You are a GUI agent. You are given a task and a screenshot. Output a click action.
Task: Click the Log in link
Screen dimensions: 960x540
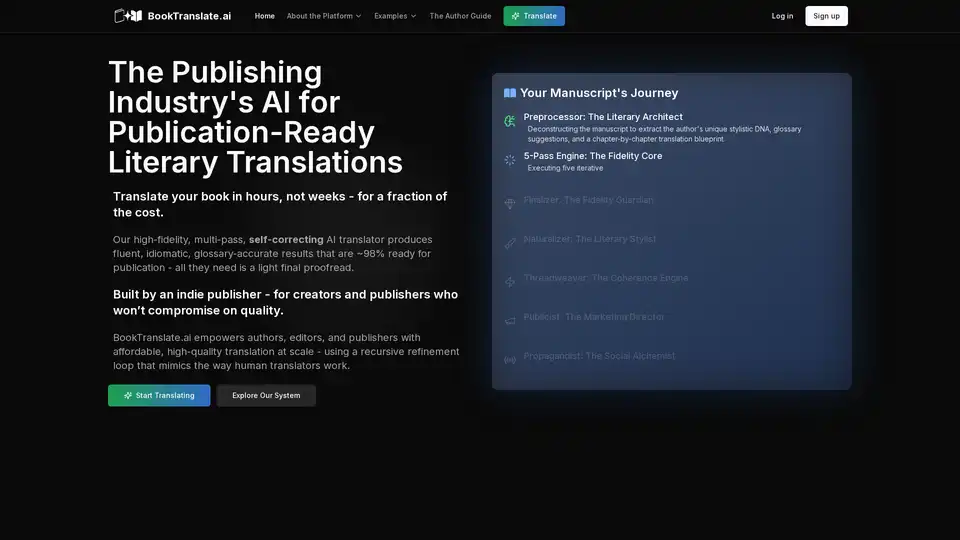pyautogui.click(x=782, y=16)
